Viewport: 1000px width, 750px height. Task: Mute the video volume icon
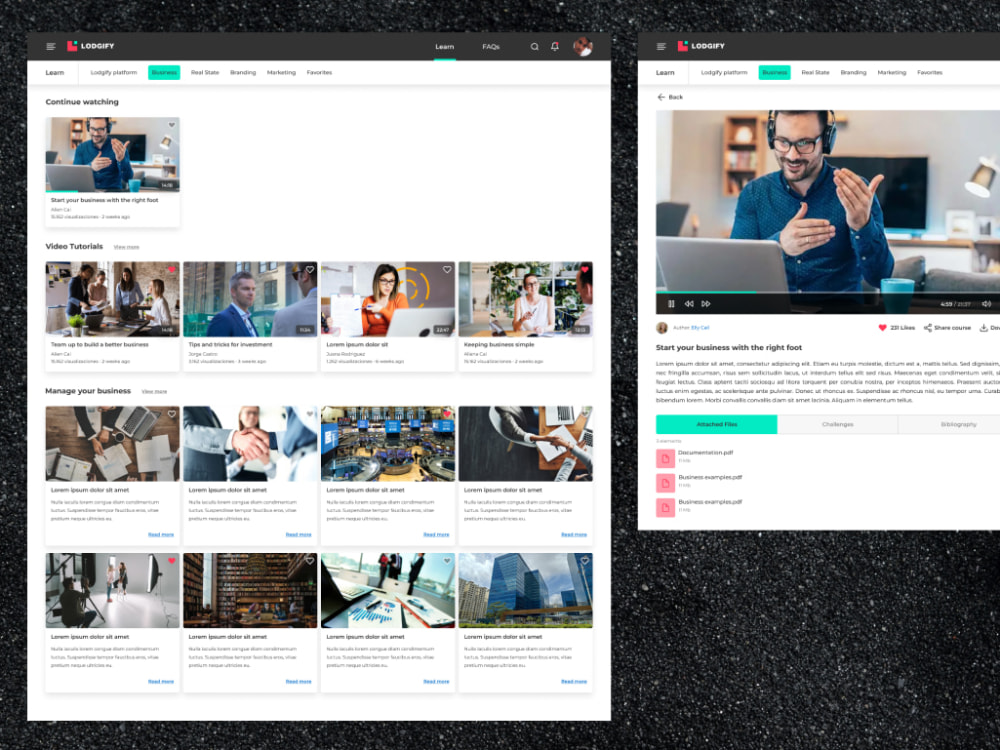click(x=987, y=304)
